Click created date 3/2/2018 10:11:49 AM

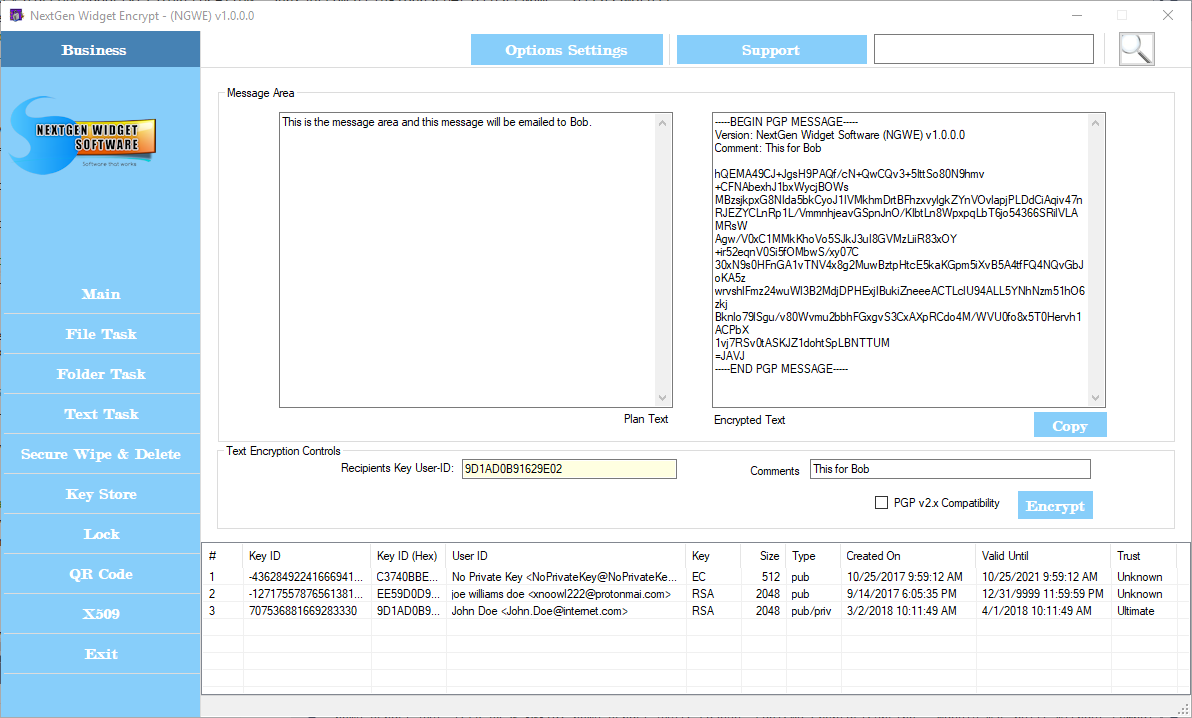(902, 611)
